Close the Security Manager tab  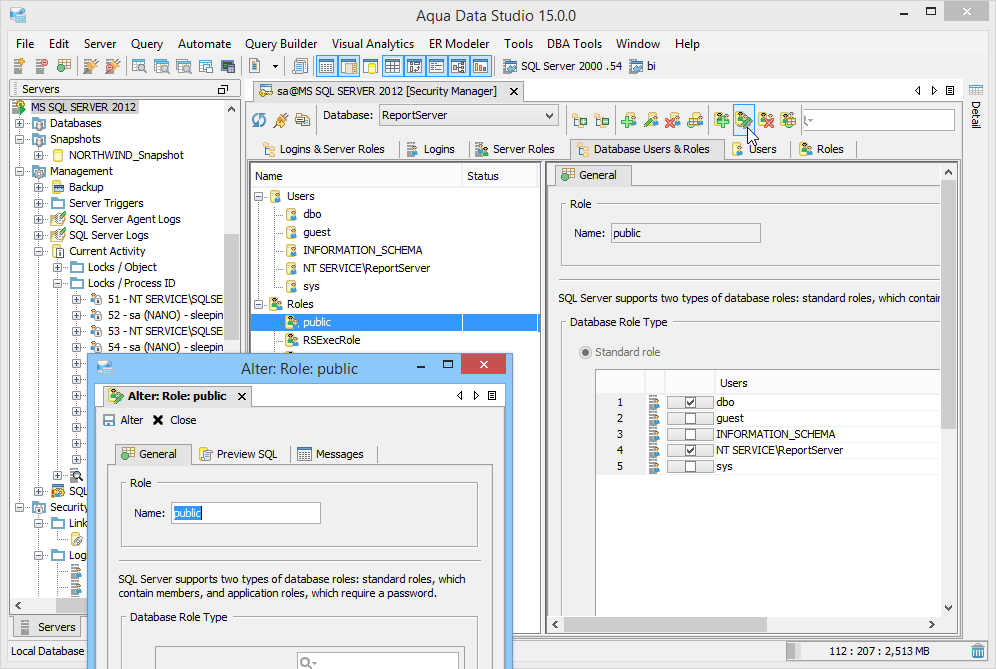(514, 91)
